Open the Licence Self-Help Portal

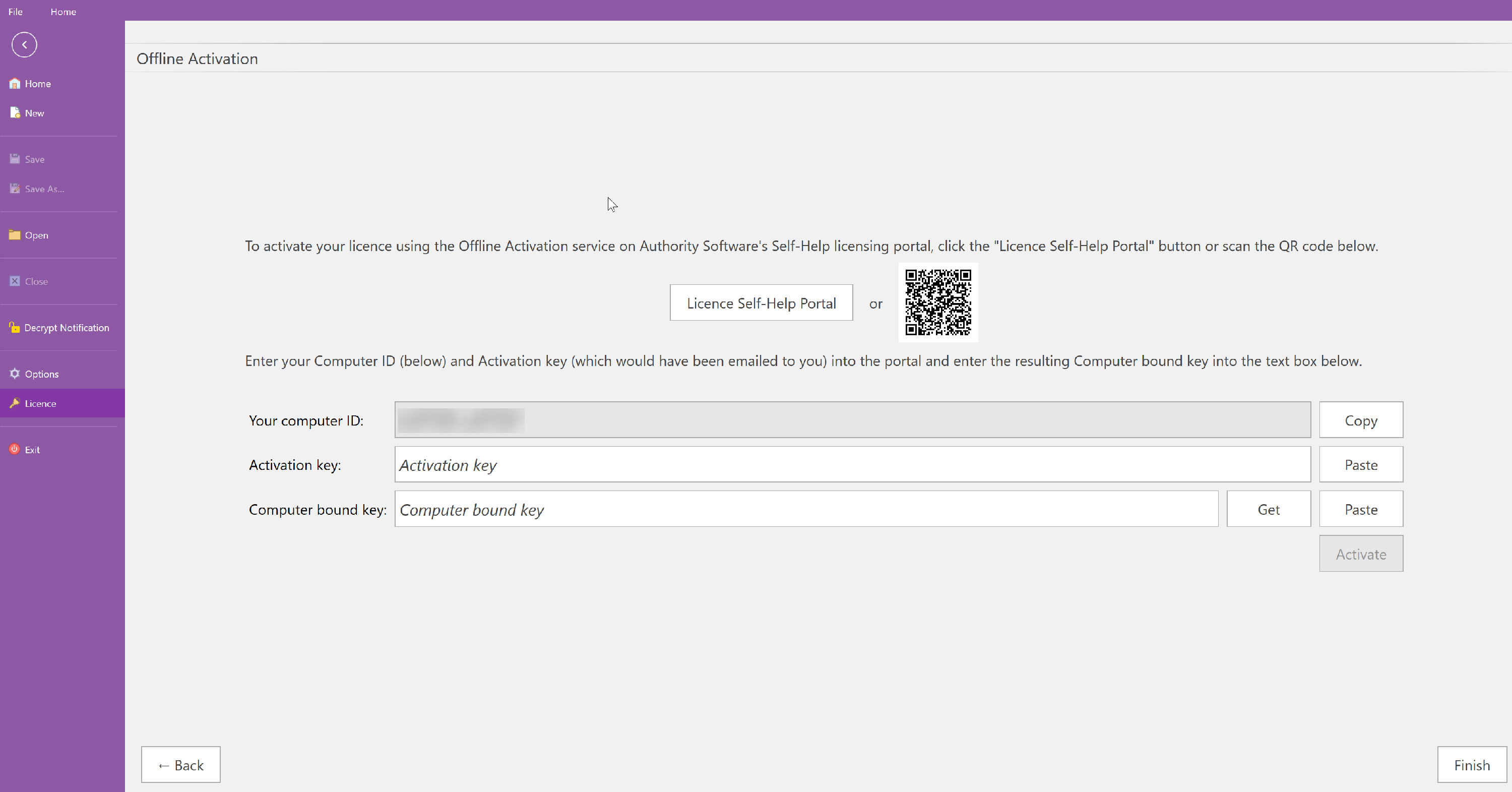761,303
